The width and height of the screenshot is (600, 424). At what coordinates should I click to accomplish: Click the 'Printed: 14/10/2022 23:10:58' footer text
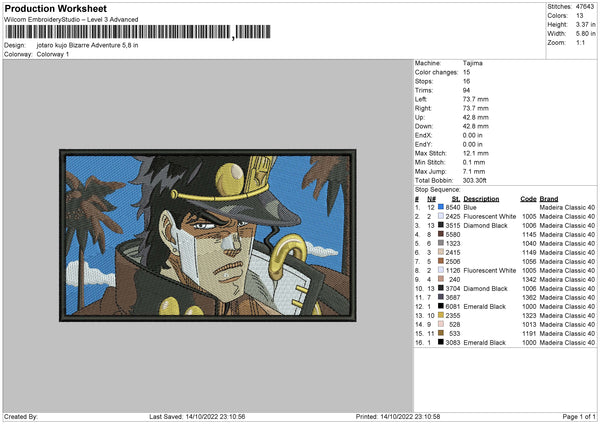(398, 416)
